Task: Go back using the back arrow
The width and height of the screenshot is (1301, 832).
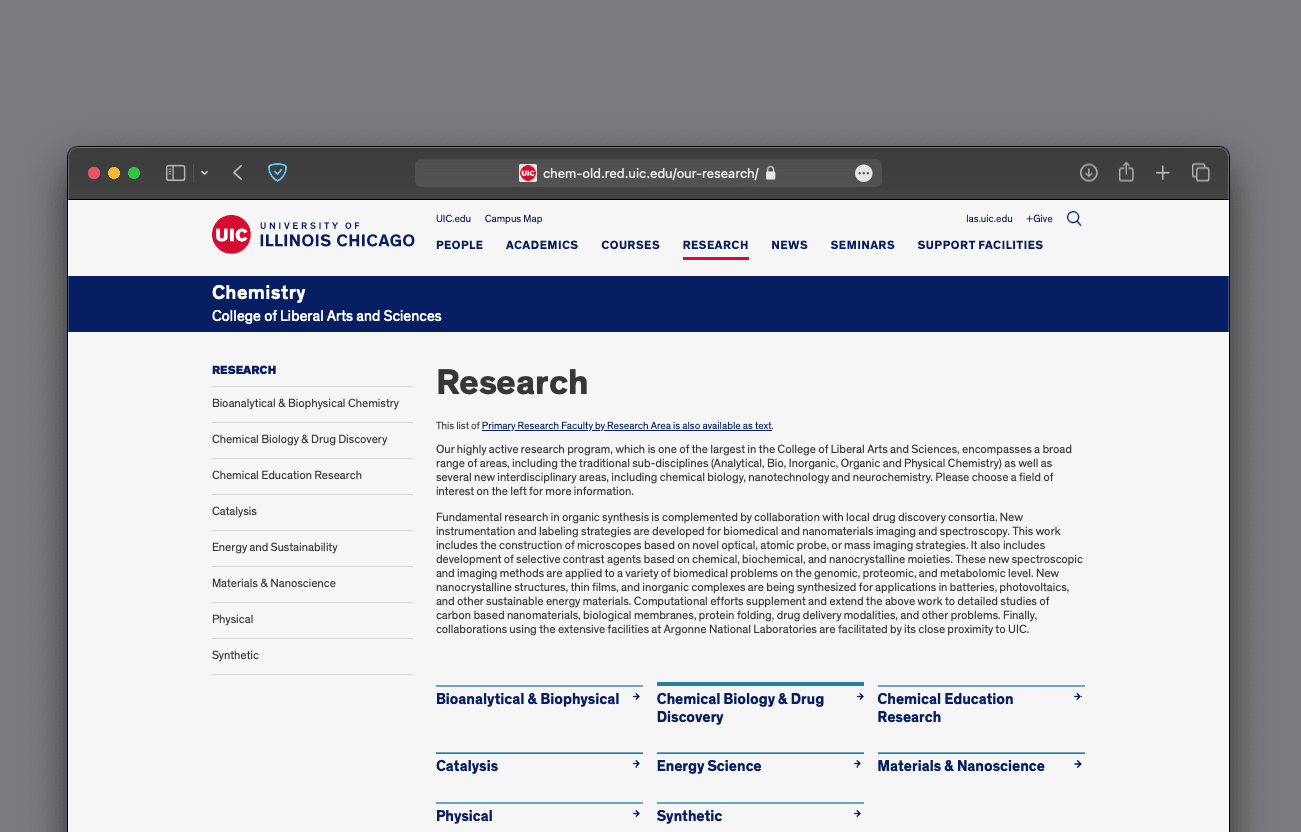Action: [x=238, y=173]
